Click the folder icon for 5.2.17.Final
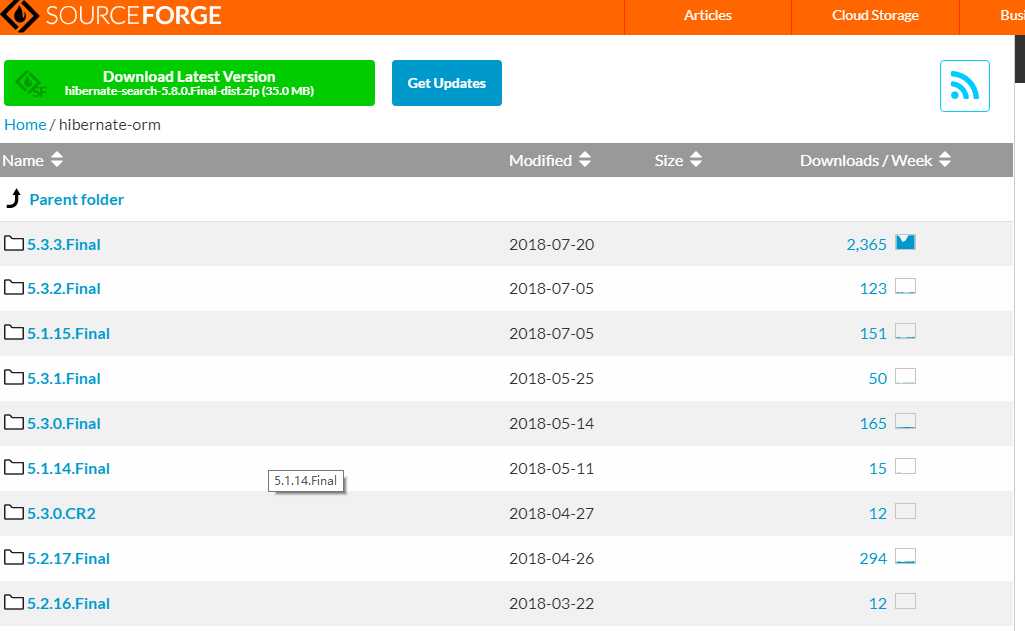 tap(14, 558)
